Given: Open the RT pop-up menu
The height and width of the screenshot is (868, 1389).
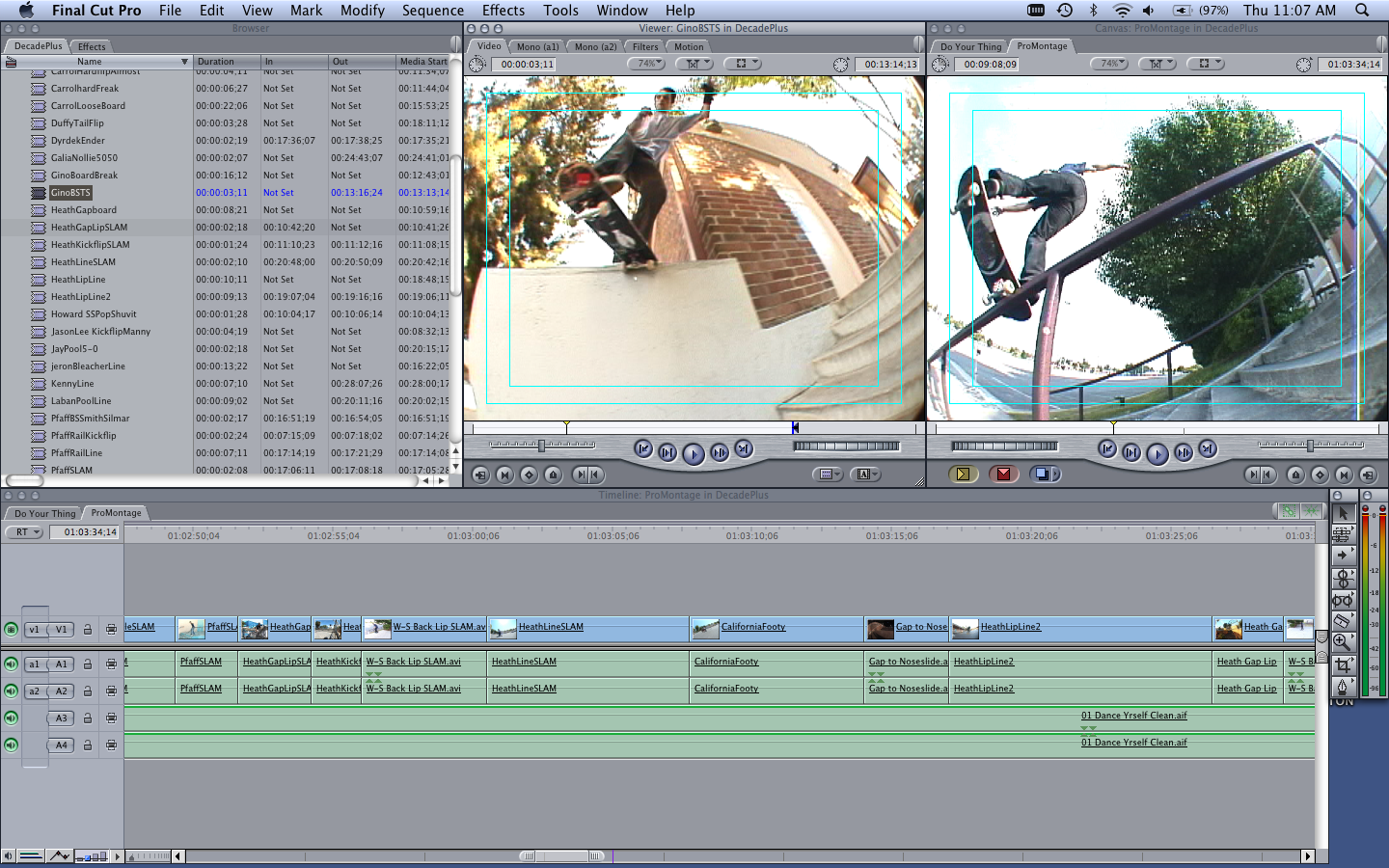Looking at the screenshot, I should tap(24, 532).
